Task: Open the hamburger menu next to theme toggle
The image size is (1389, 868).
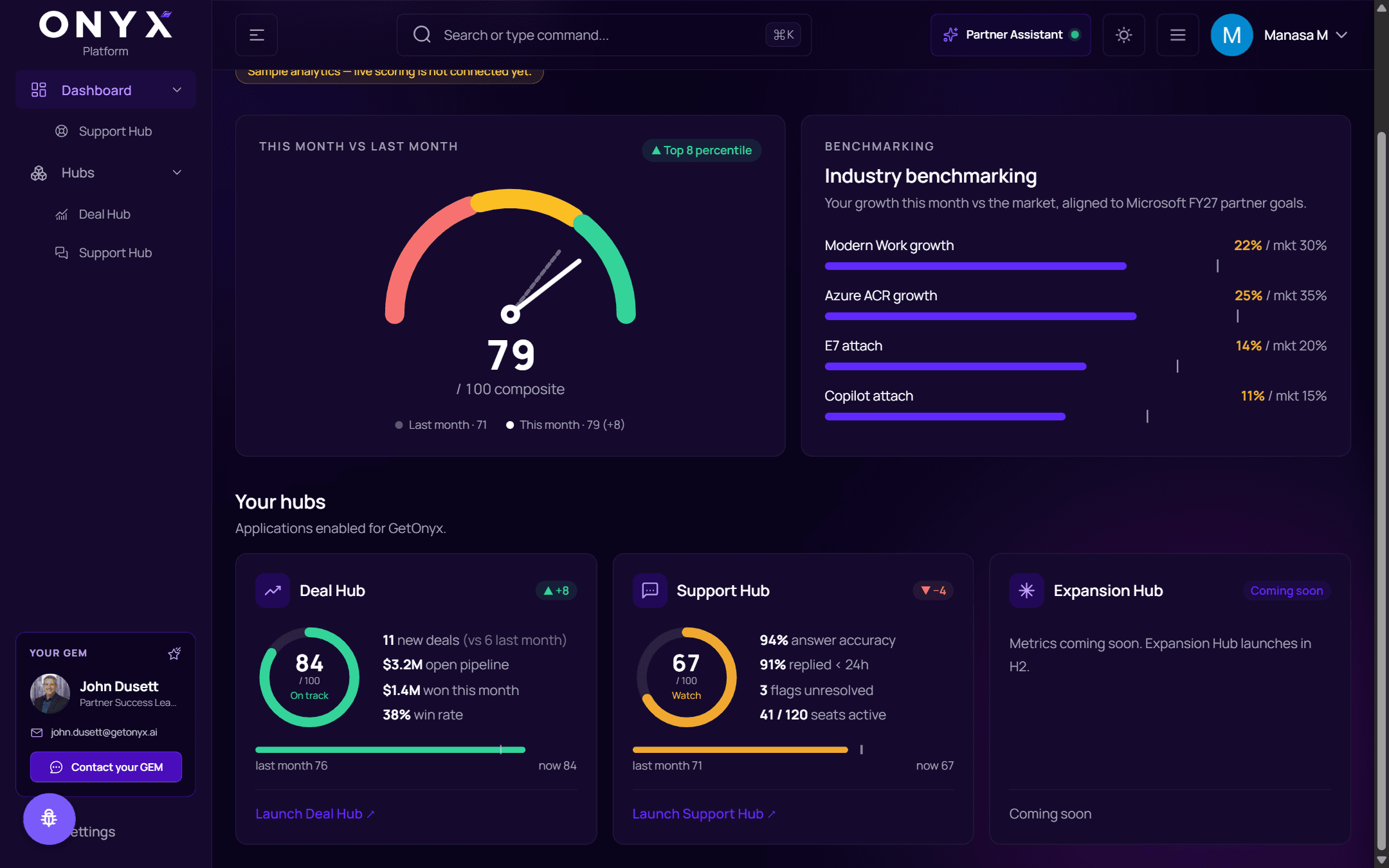Action: point(1177,35)
